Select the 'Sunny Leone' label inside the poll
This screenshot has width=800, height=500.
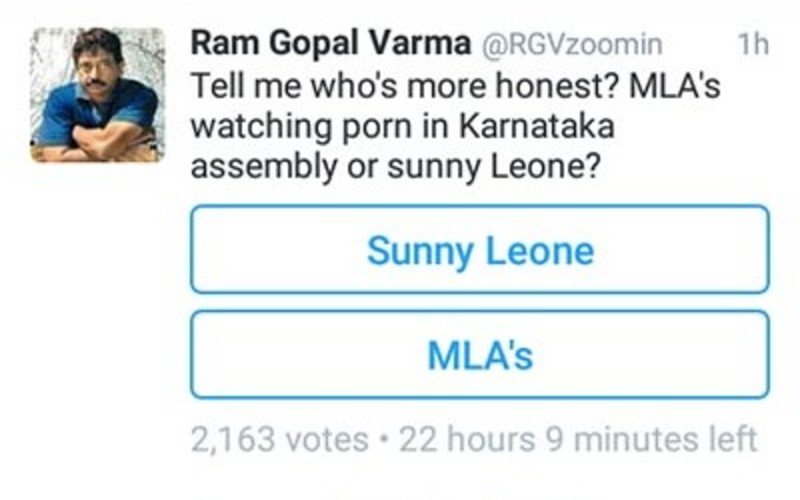point(481,251)
